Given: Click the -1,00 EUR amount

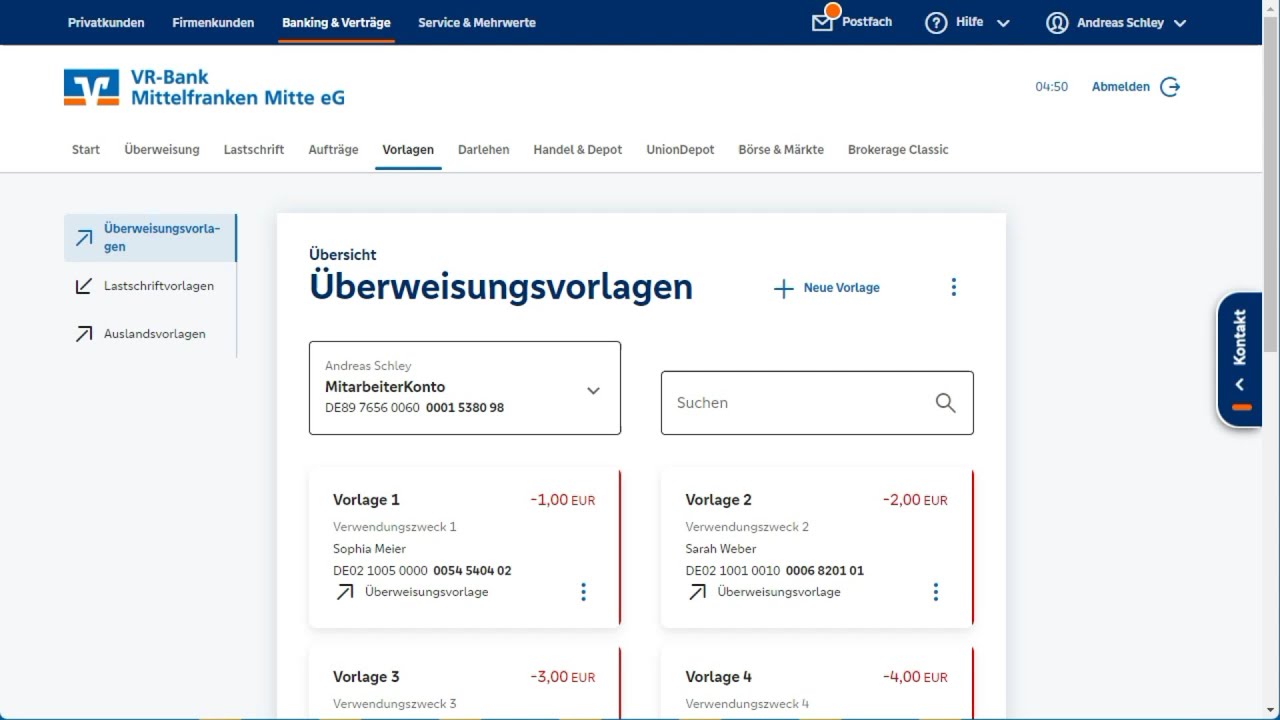Looking at the screenshot, I should [563, 500].
